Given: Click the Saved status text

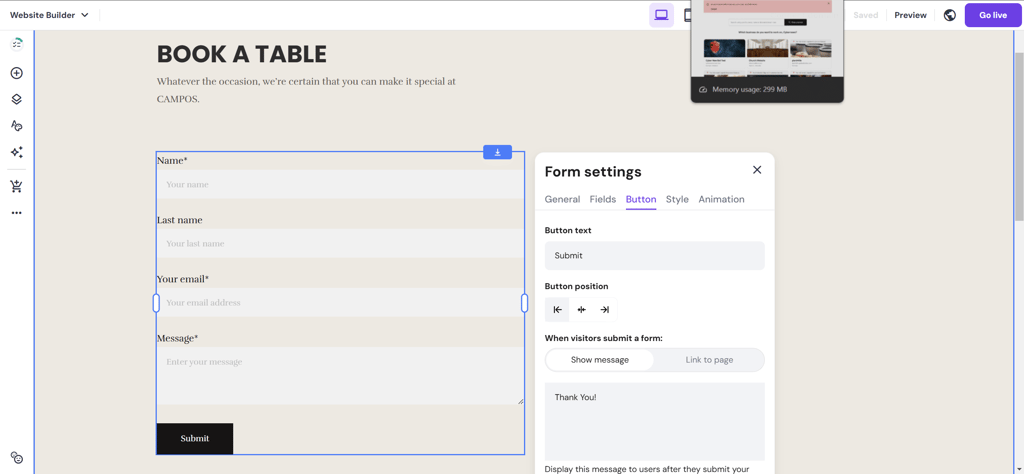Looking at the screenshot, I should pyautogui.click(x=865, y=15).
